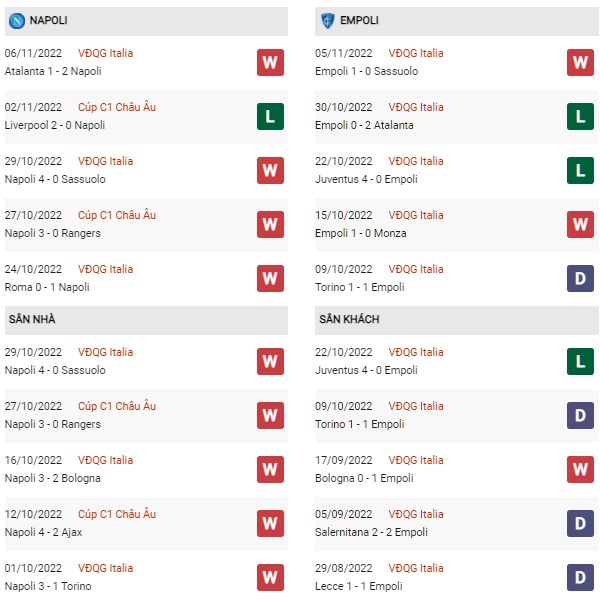Click the Empoli club crest icon
Viewport: 600px width, 601px height.
(327, 21)
